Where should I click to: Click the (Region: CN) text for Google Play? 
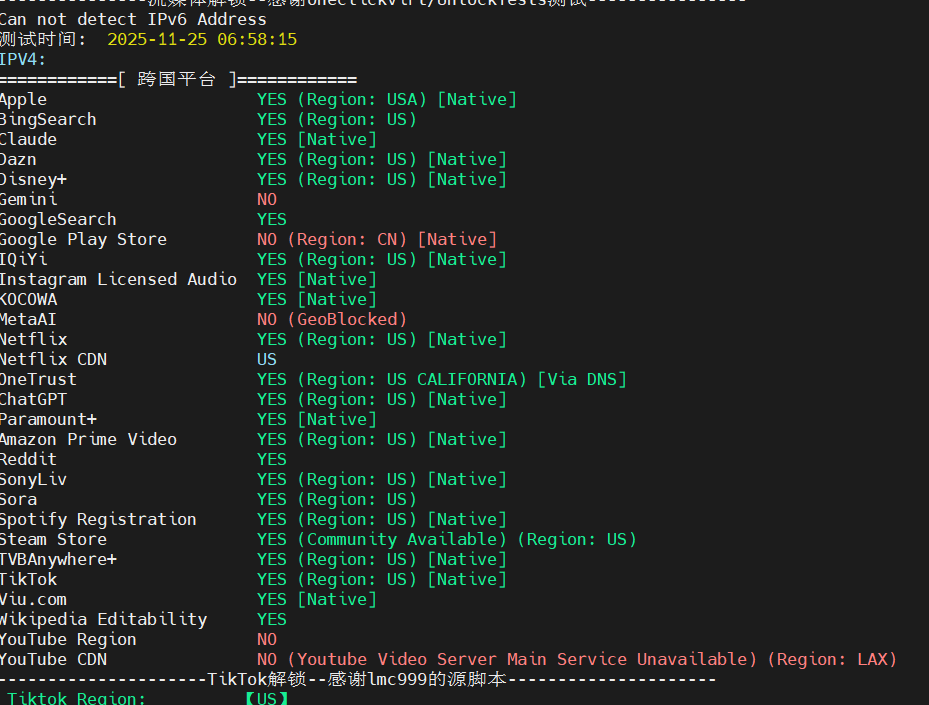[346, 240]
